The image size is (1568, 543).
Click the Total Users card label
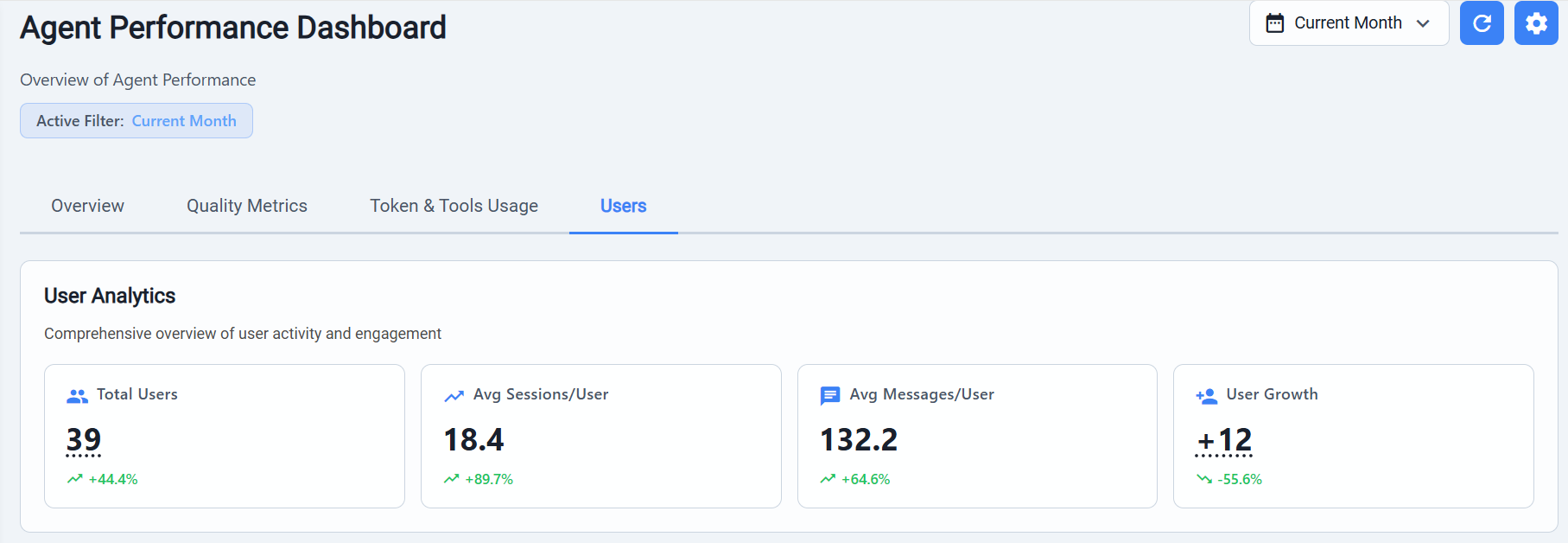click(x=137, y=394)
